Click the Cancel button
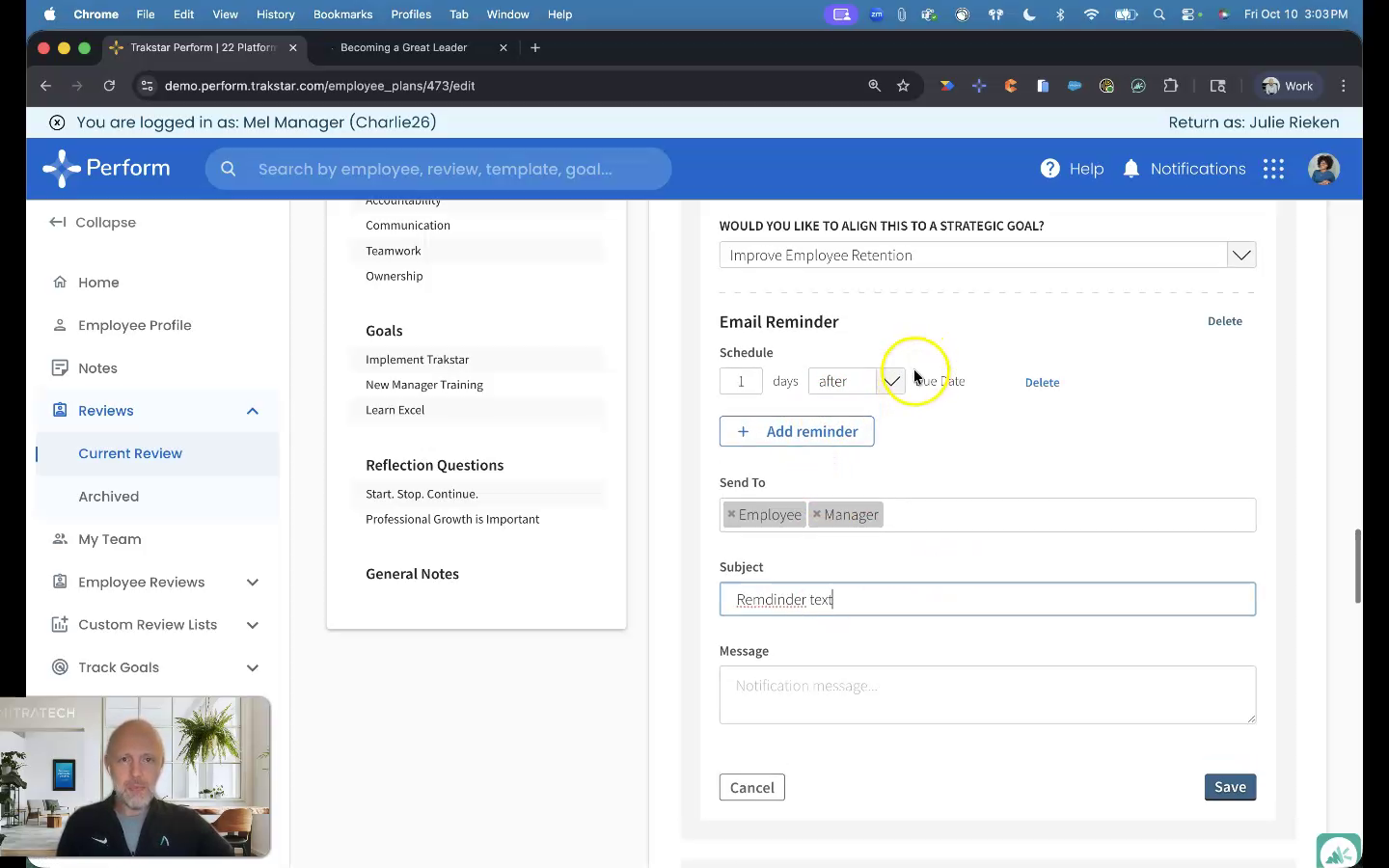Image resolution: width=1389 pixels, height=868 pixels. (x=752, y=787)
